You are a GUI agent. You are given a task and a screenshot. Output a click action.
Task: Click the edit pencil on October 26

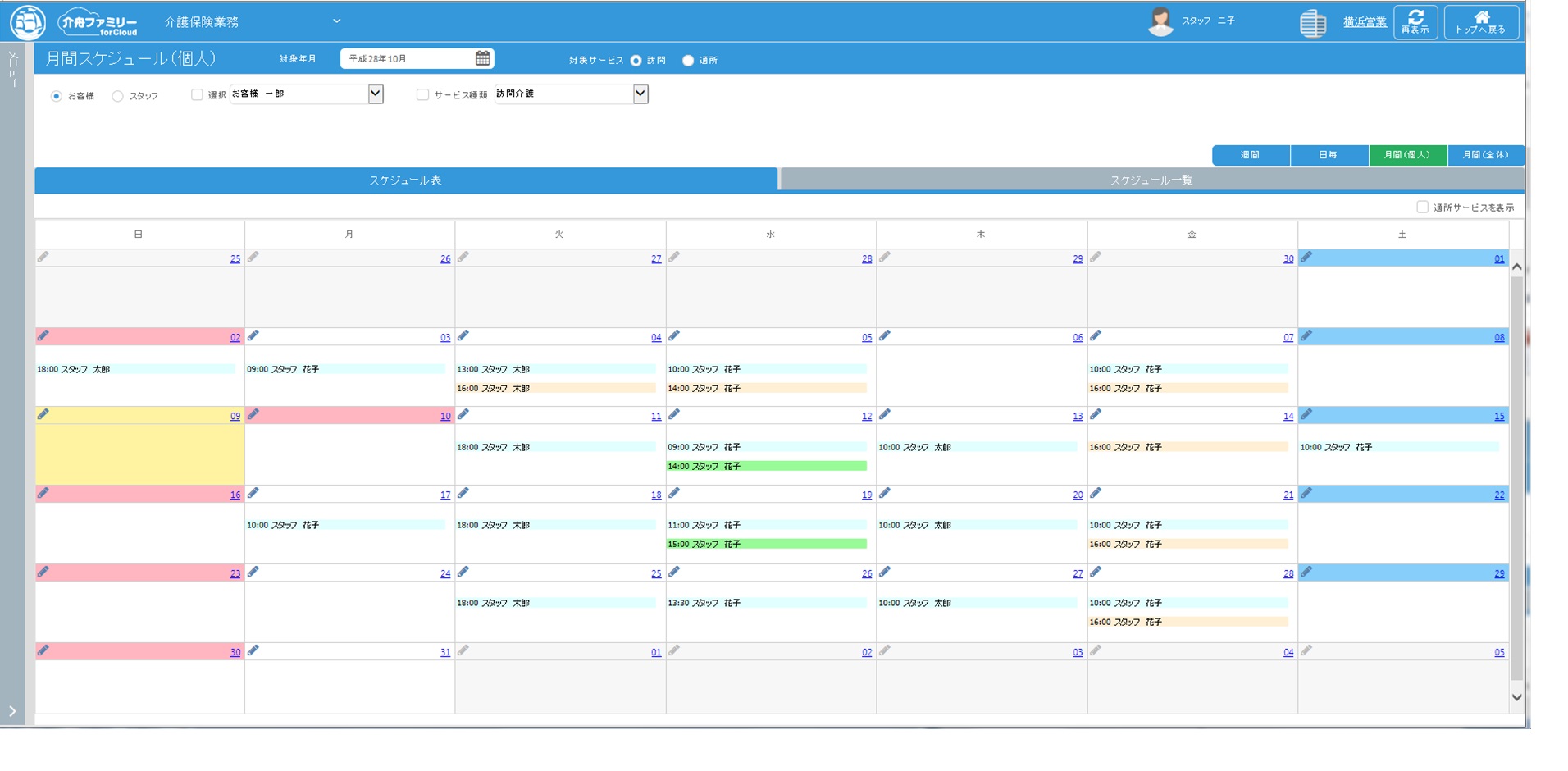tap(674, 572)
